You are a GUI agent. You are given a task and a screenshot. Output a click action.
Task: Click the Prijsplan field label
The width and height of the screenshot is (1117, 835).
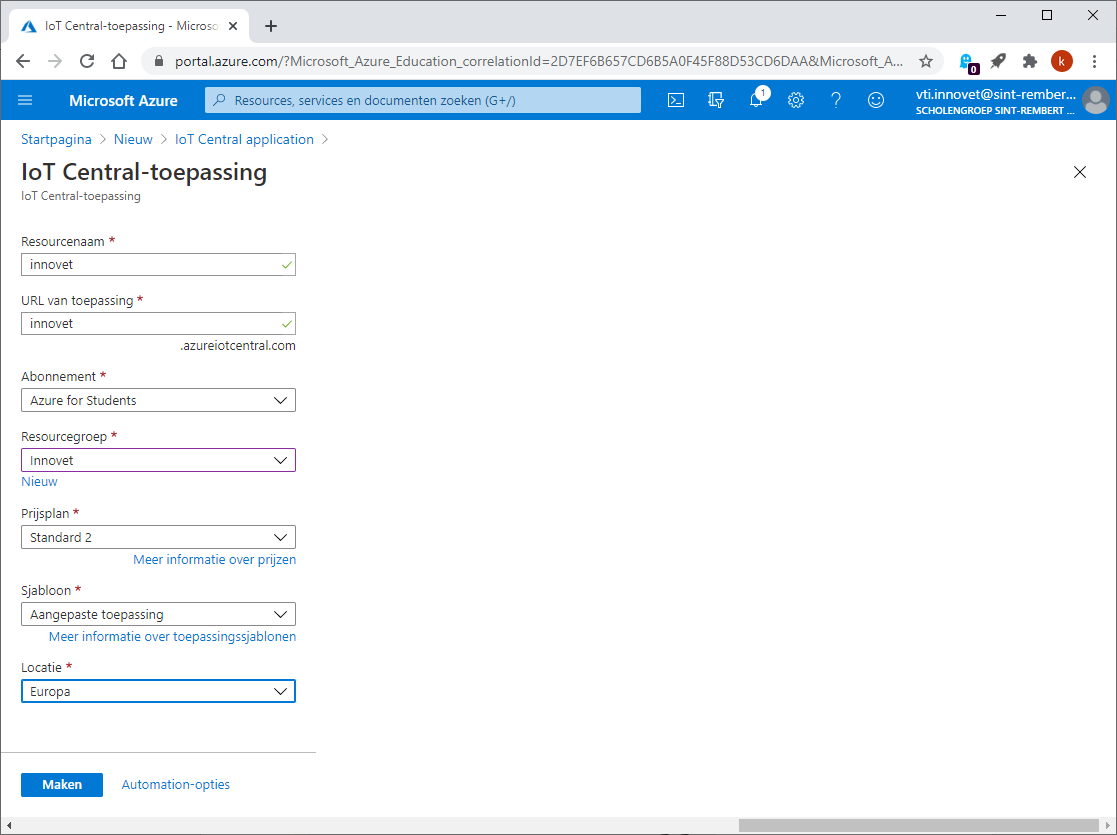tap(45, 514)
